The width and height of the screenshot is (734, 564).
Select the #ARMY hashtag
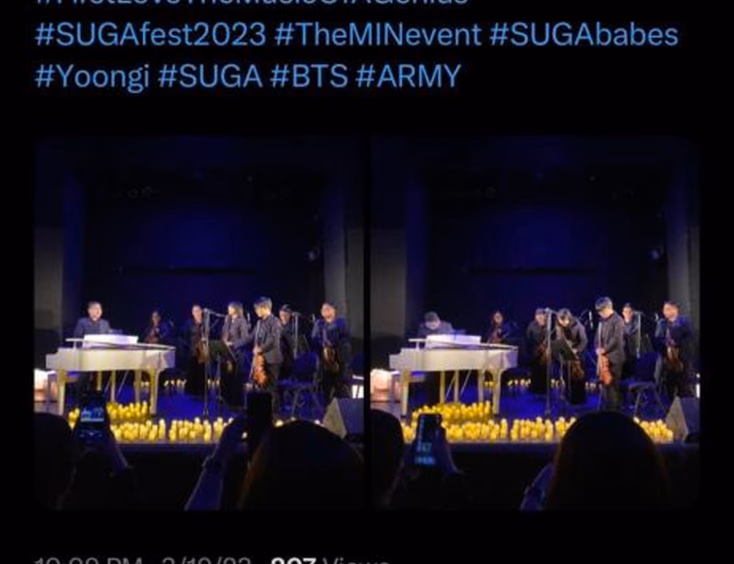409,76
